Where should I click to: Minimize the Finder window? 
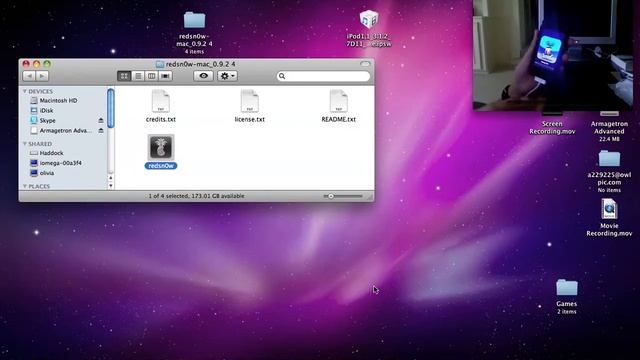36,64
